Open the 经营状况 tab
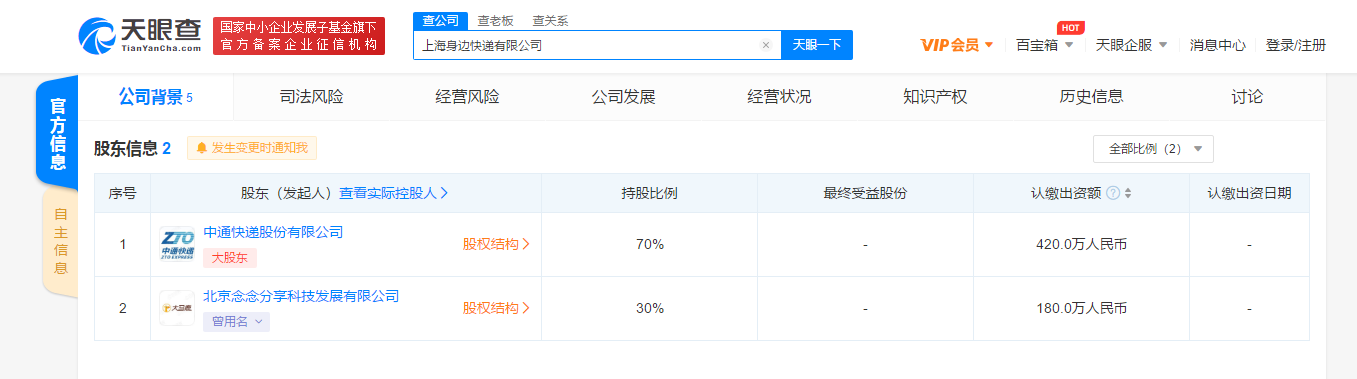 pos(779,97)
